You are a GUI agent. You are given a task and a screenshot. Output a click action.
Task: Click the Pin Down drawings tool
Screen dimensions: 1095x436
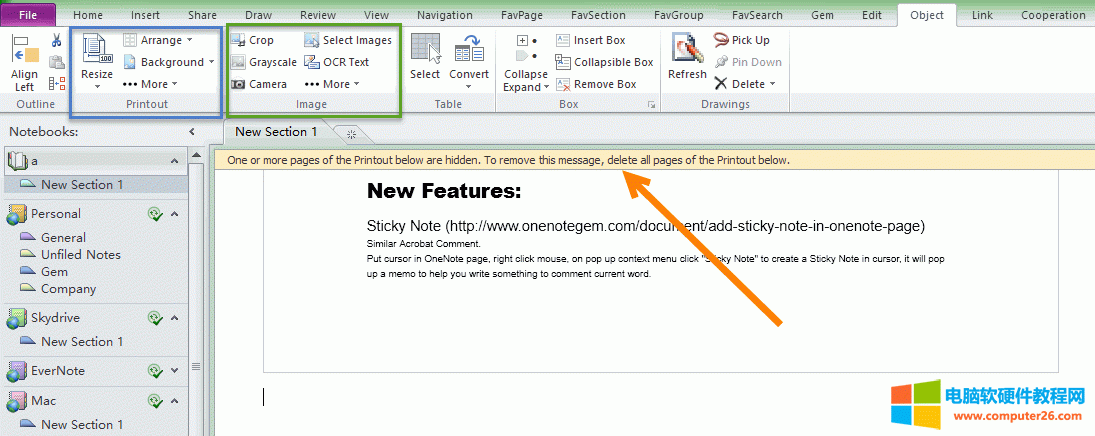point(747,62)
